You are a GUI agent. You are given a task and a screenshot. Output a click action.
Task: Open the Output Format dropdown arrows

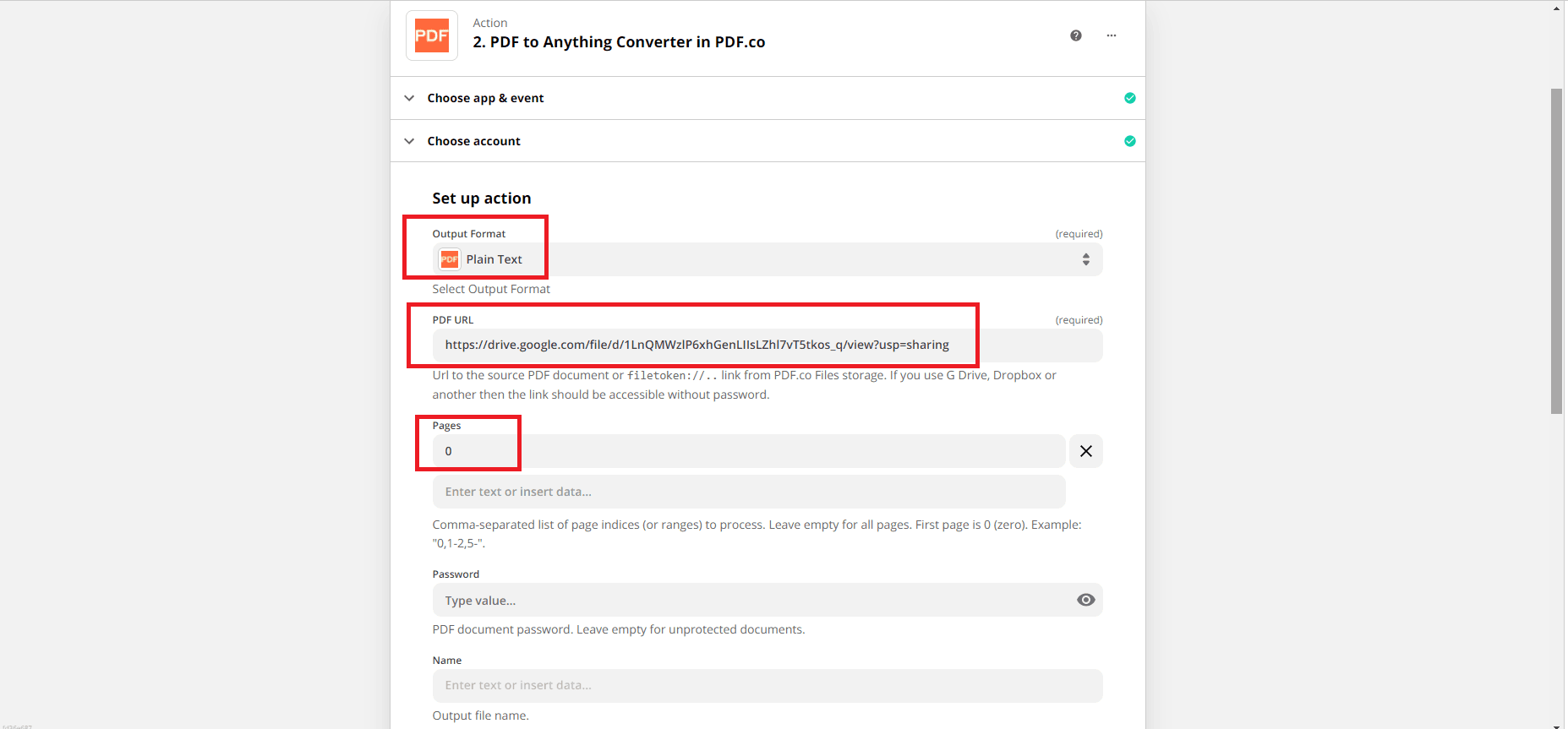point(1085,259)
